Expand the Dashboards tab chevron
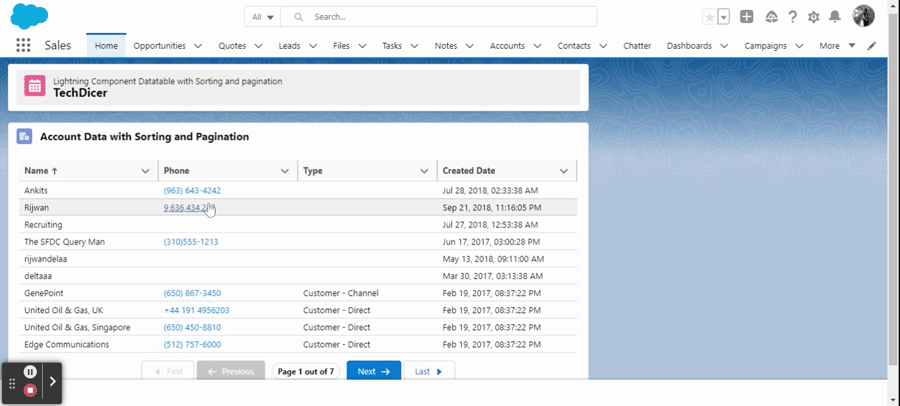The height and width of the screenshot is (406, 900). tap(724, 46)
